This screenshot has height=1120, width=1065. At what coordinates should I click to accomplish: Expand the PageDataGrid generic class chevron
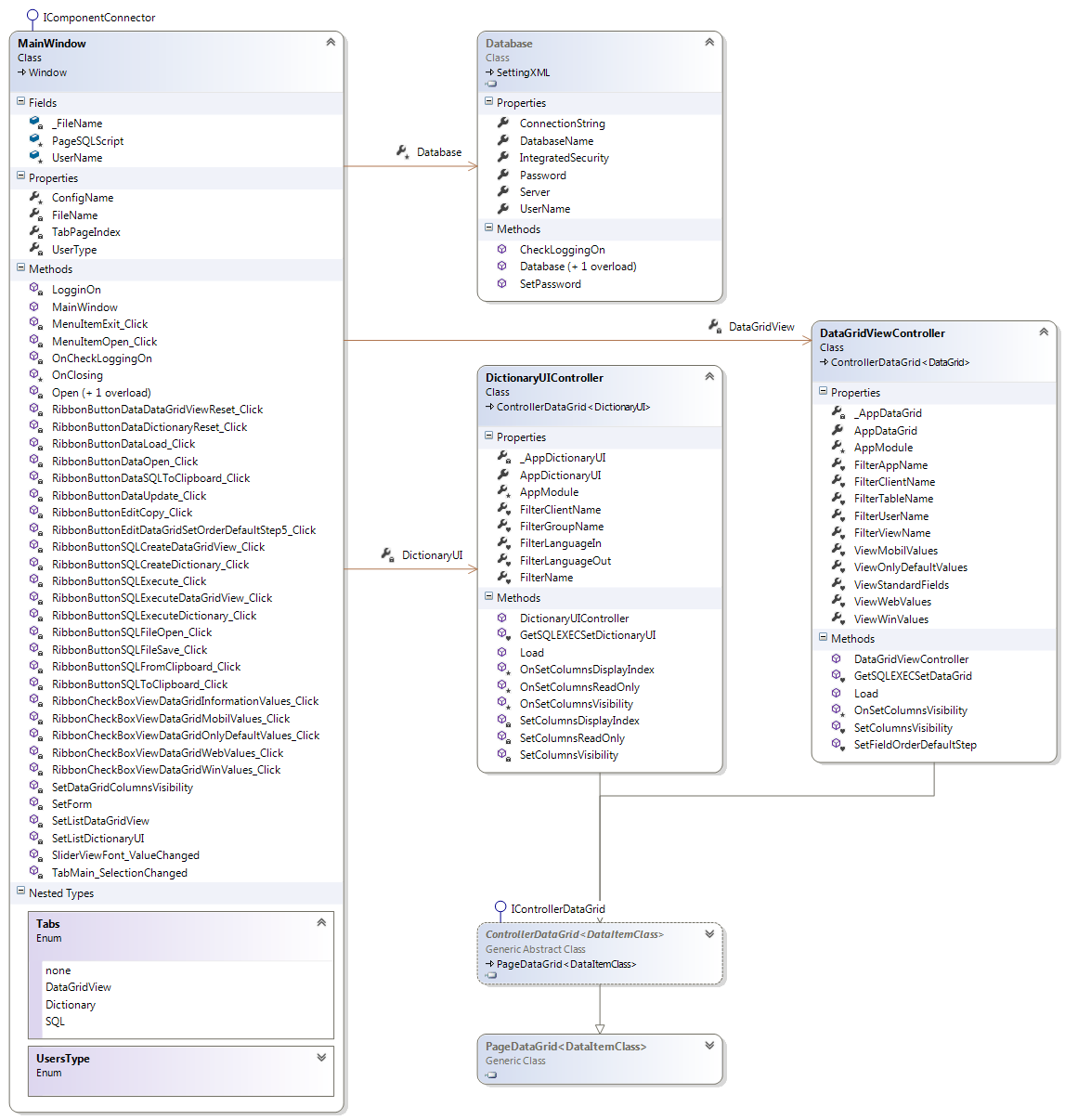point(709,1045)
